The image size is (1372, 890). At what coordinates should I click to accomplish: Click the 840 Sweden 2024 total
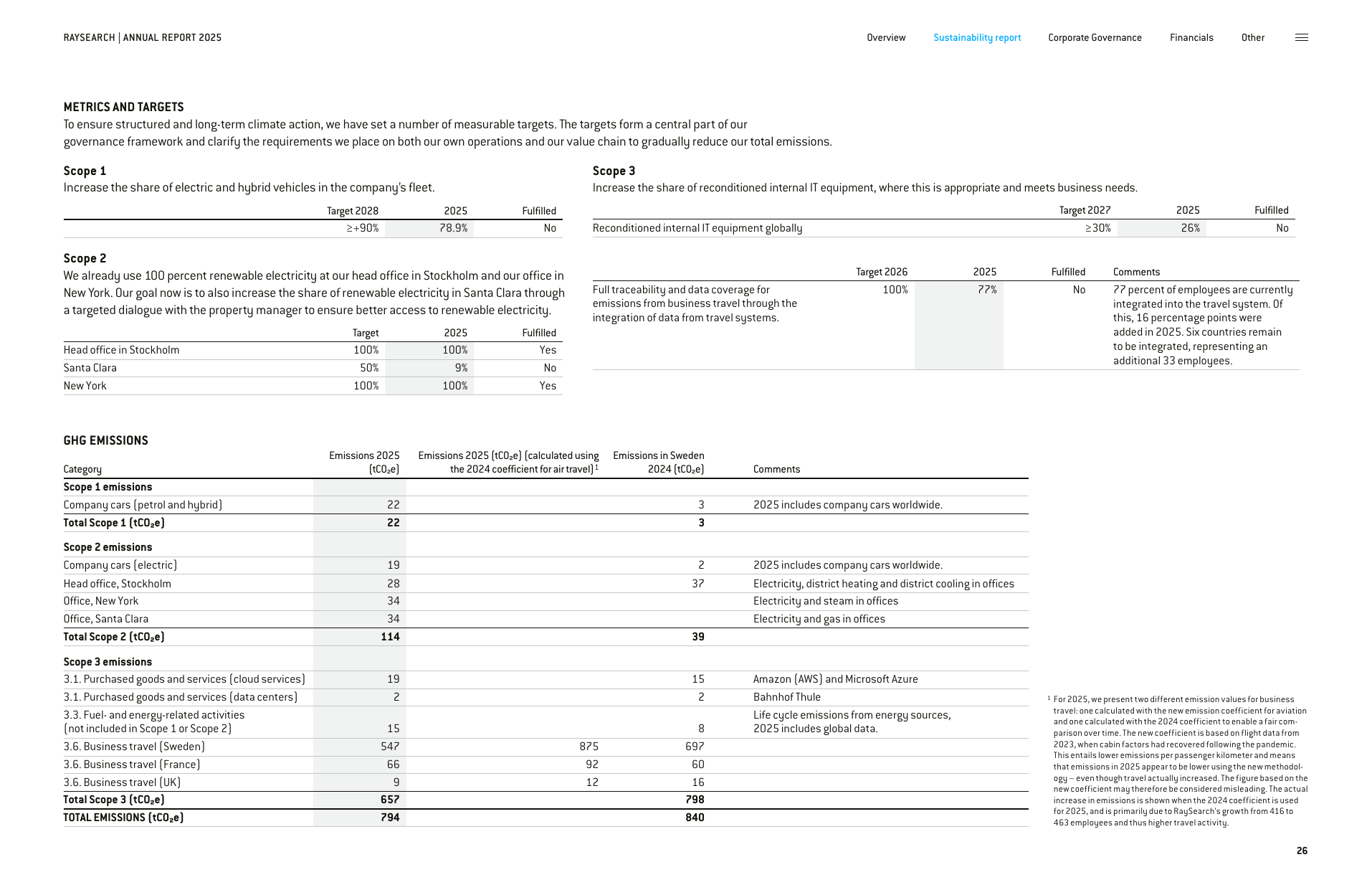(x=695, y=818)
